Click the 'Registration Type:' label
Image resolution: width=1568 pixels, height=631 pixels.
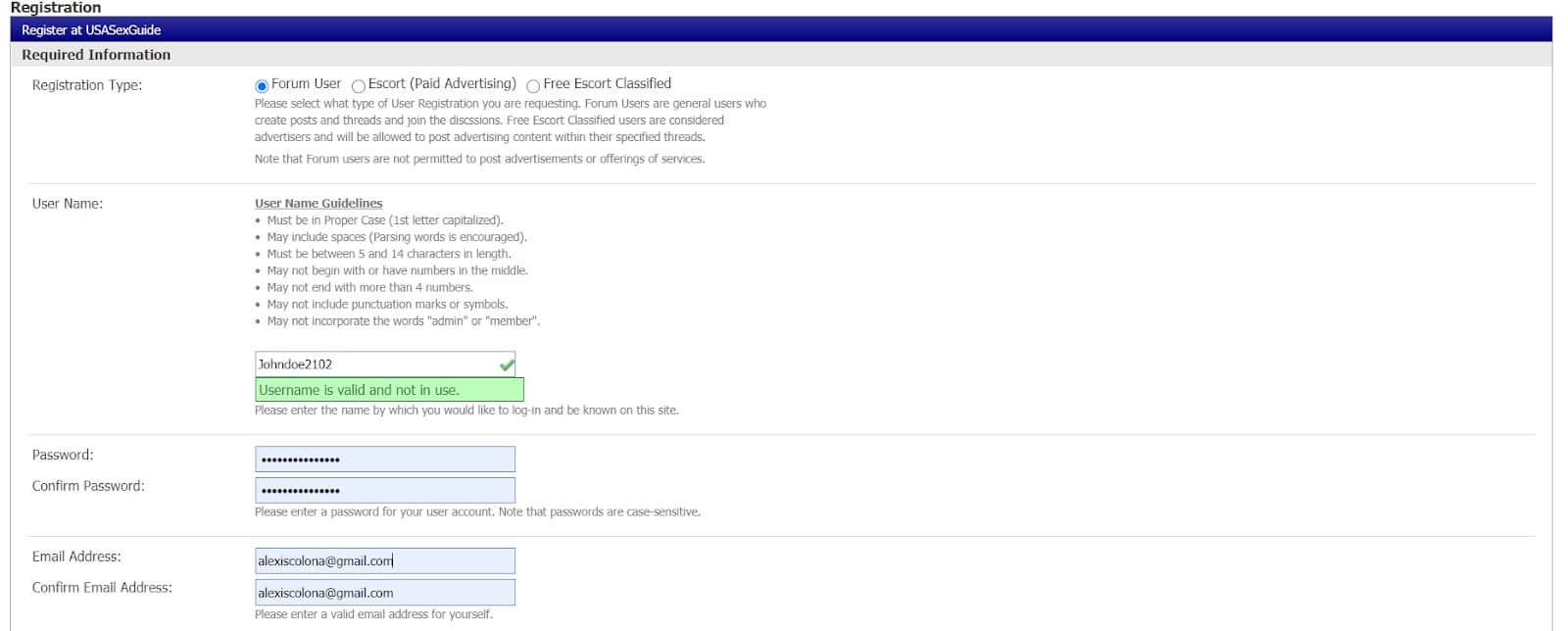[87, 85]
